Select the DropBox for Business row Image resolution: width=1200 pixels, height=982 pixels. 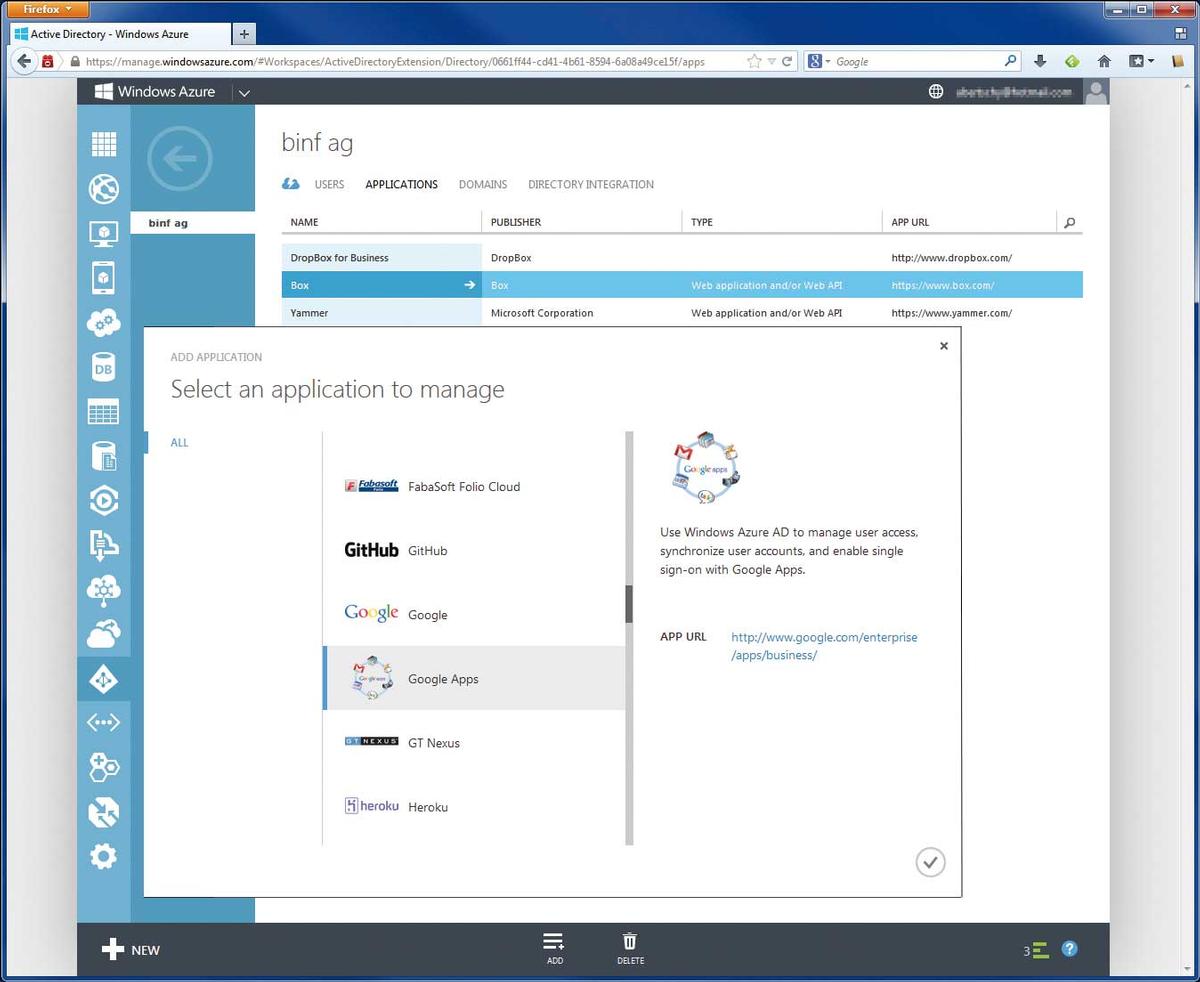[682, 258]
